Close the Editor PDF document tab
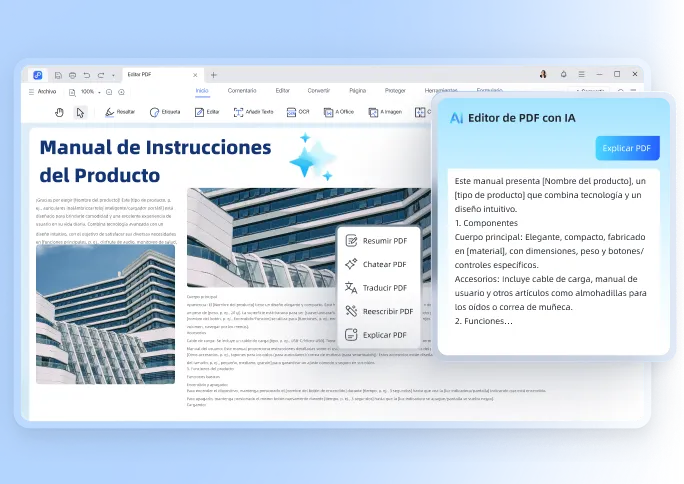This screenshot has width=684, height=484. [x=195, y=75]
